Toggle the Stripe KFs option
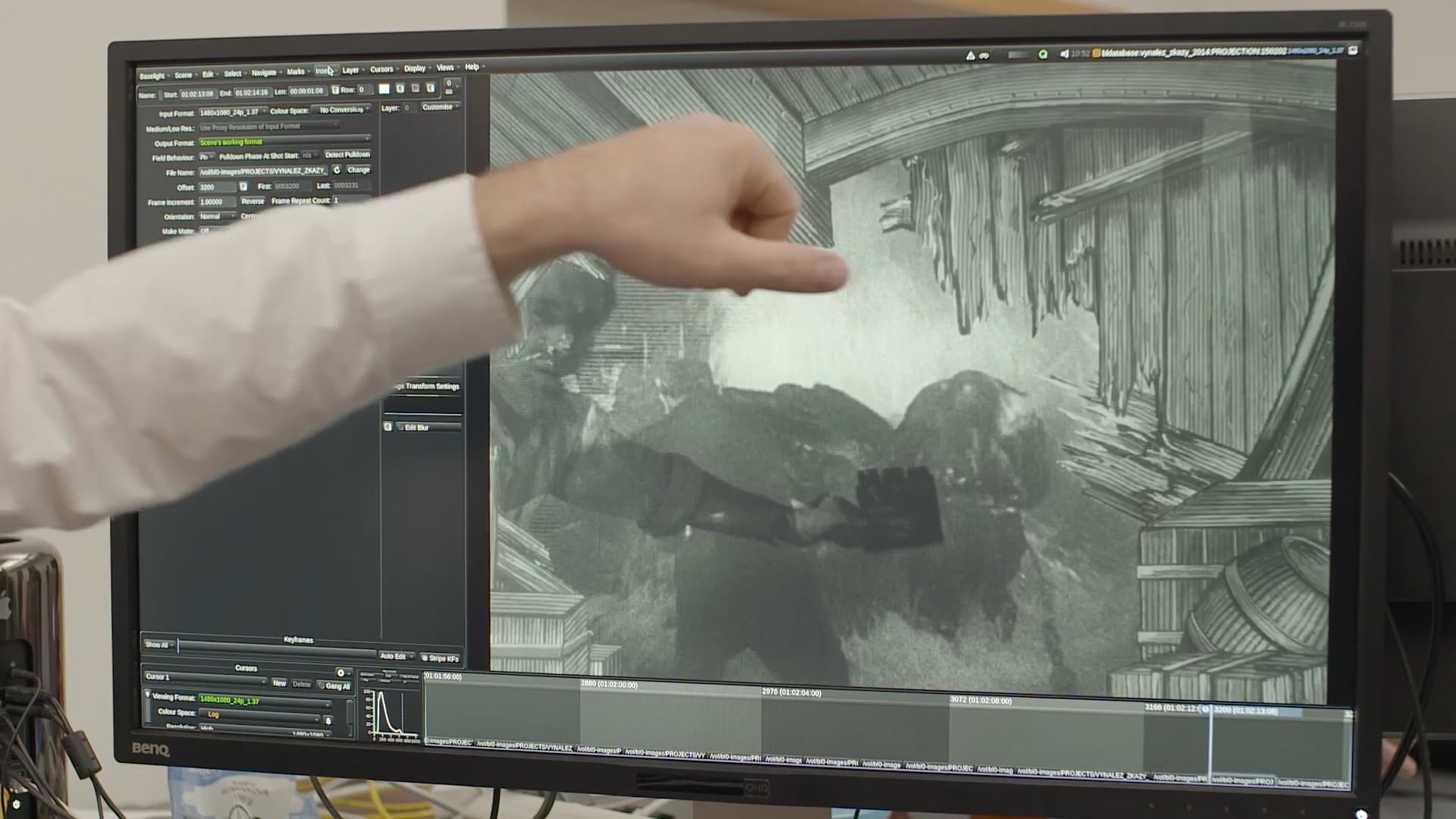This screenshot has width=1456, height=819. tap(440, 658)
